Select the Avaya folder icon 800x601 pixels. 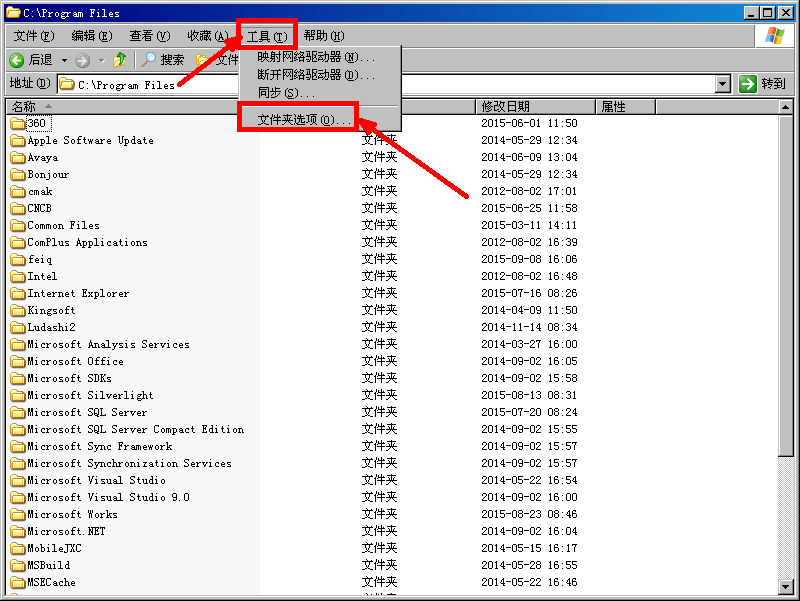[18, 158]
